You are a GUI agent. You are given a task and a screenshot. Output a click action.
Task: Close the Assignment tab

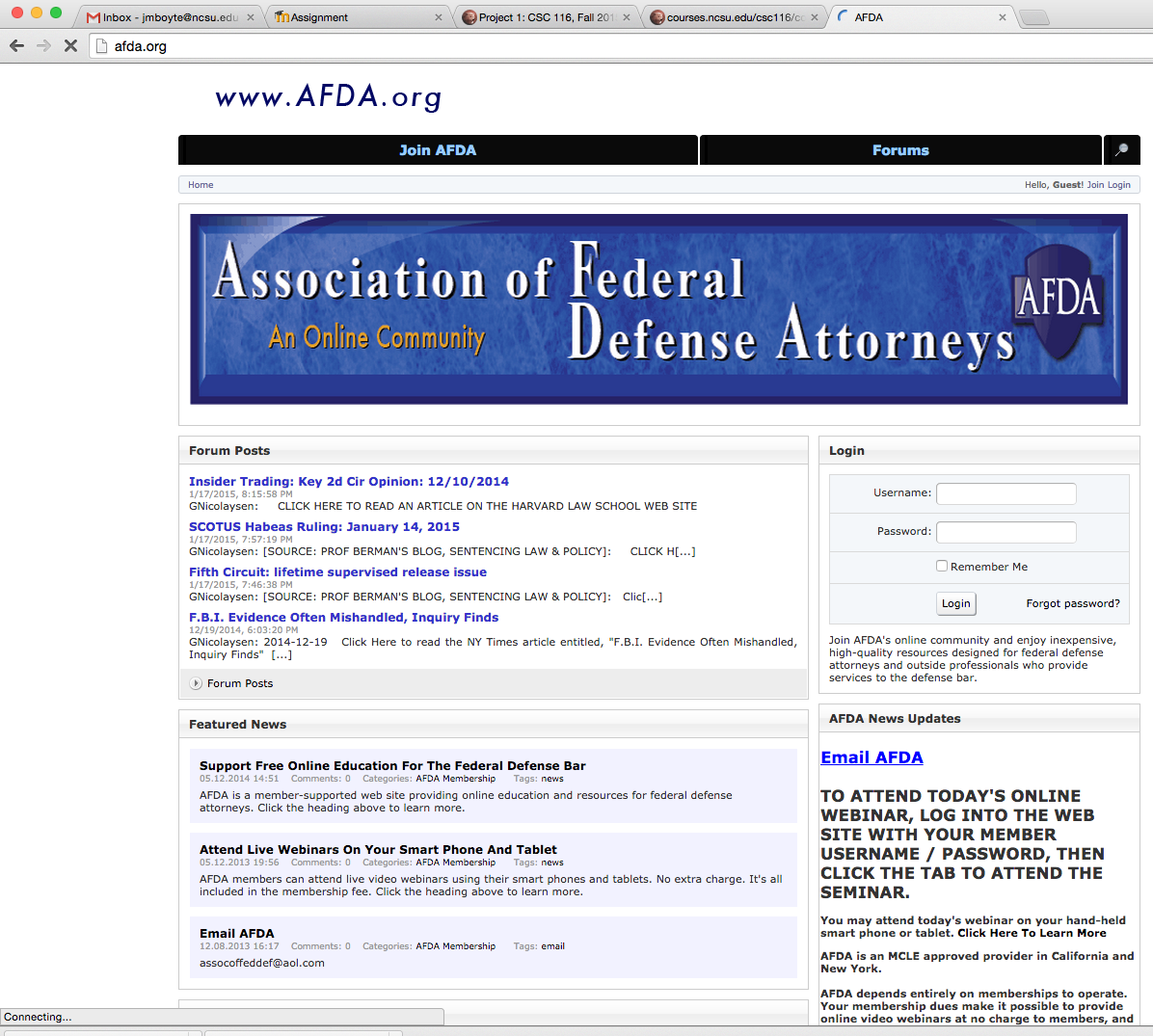[438, 17]
